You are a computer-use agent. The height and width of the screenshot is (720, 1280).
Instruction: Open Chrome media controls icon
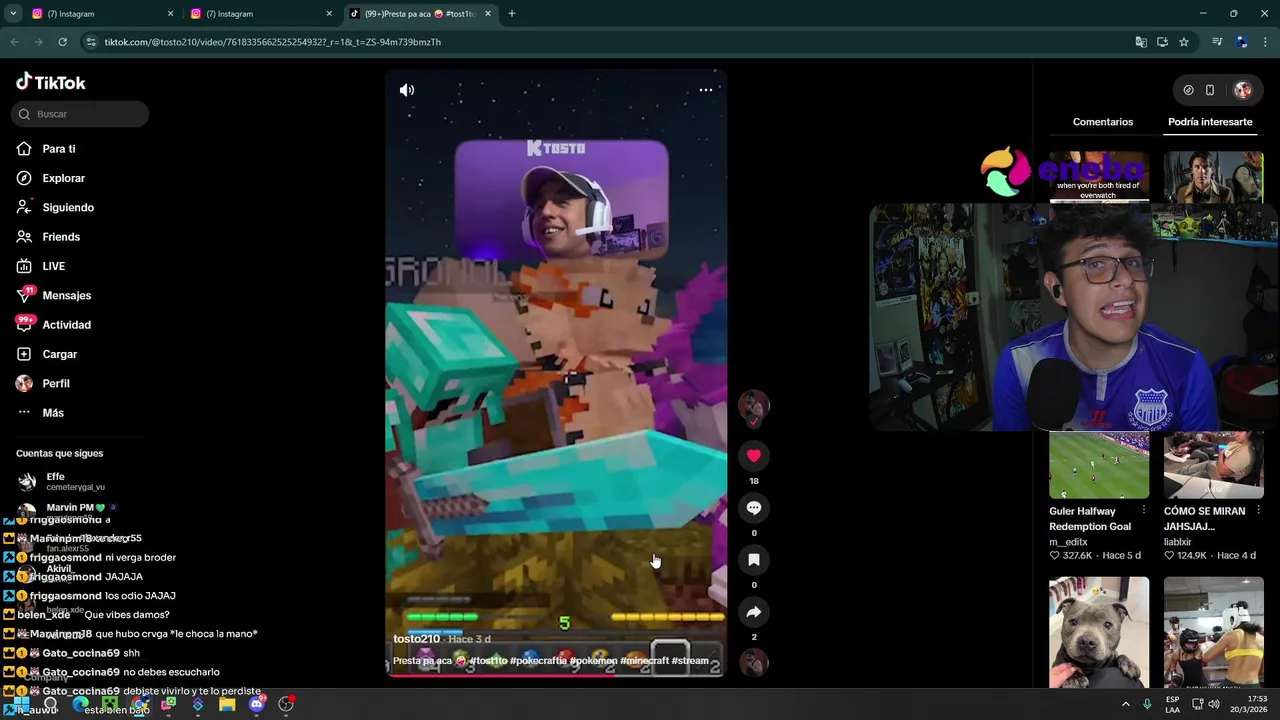click(1217, 42)
